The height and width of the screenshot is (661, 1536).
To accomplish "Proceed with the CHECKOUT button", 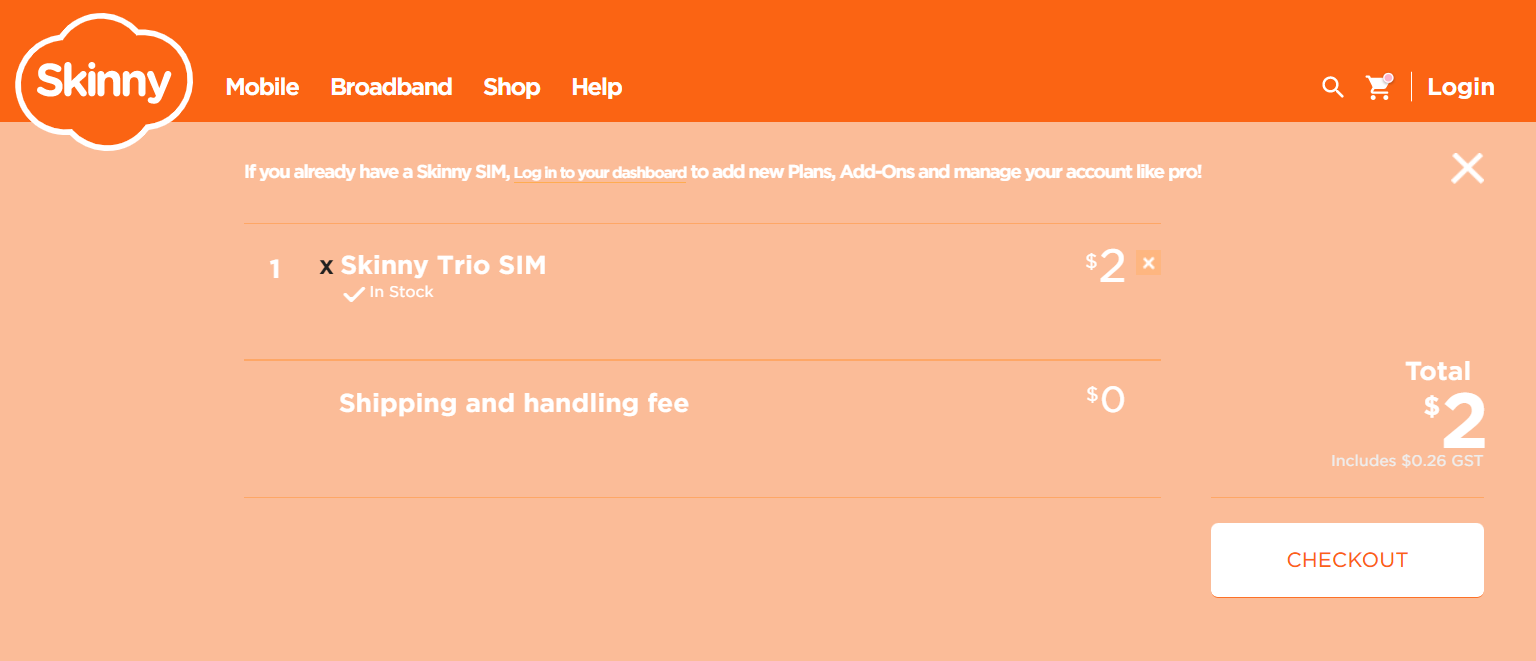I will (x=1347, y=560).
